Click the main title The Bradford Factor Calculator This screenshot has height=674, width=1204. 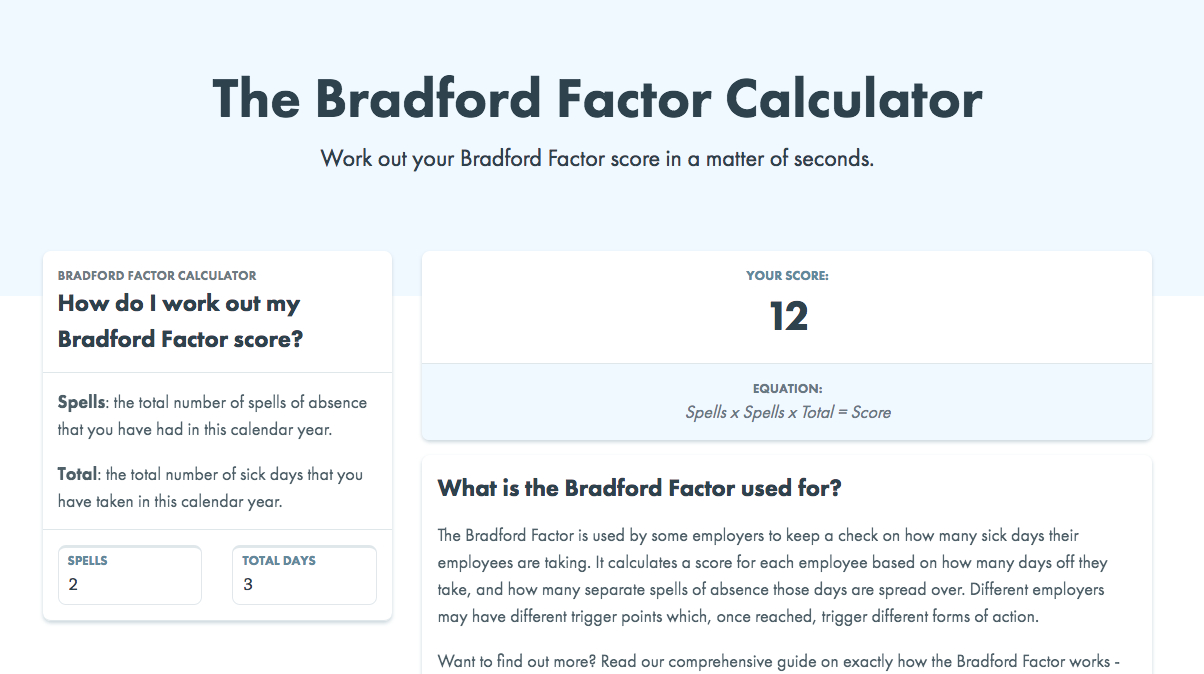click(597, 99)
